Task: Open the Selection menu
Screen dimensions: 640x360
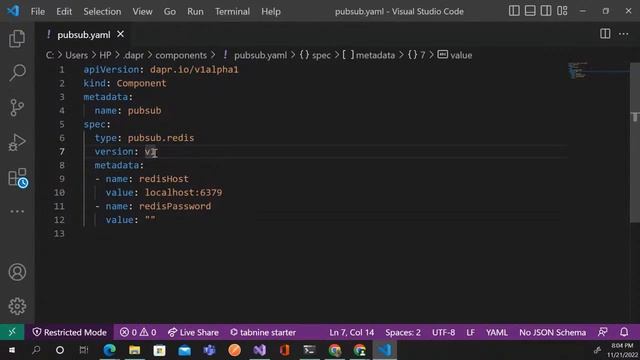Action: pos(102,11)
